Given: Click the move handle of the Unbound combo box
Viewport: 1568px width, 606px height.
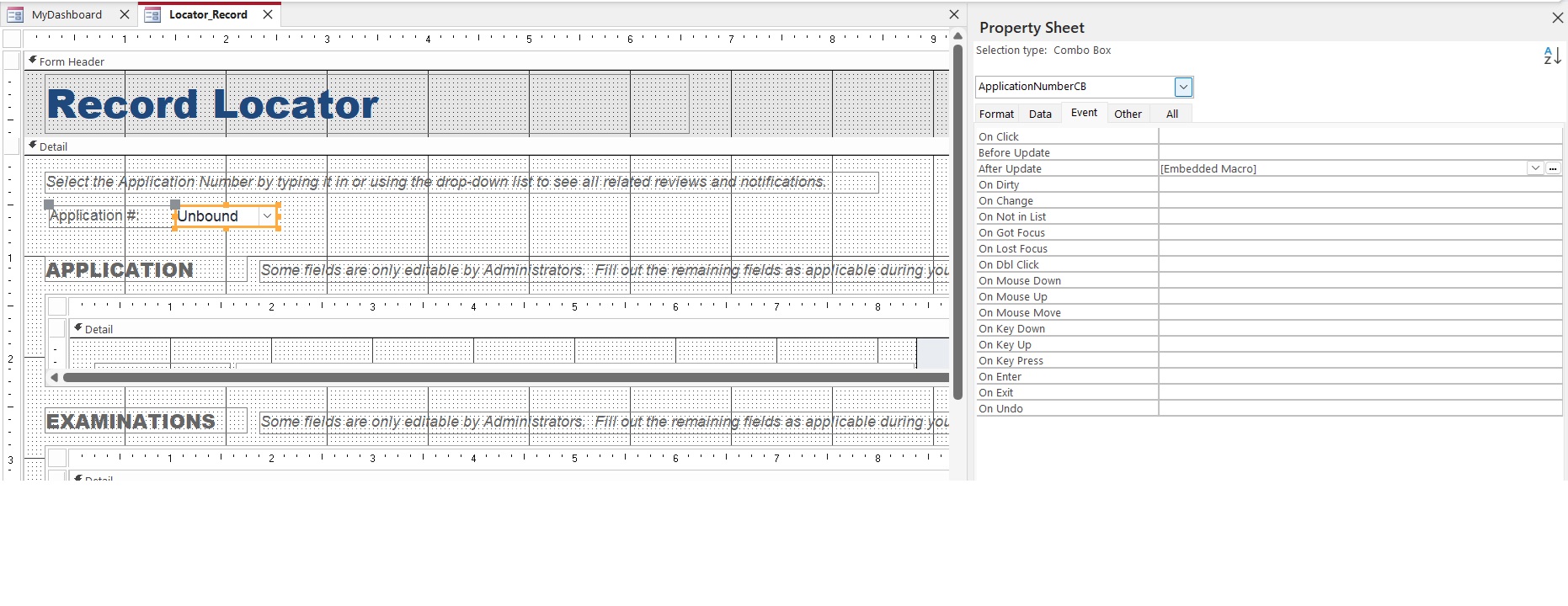Looking at the screenshot, I should coord(175,205).
